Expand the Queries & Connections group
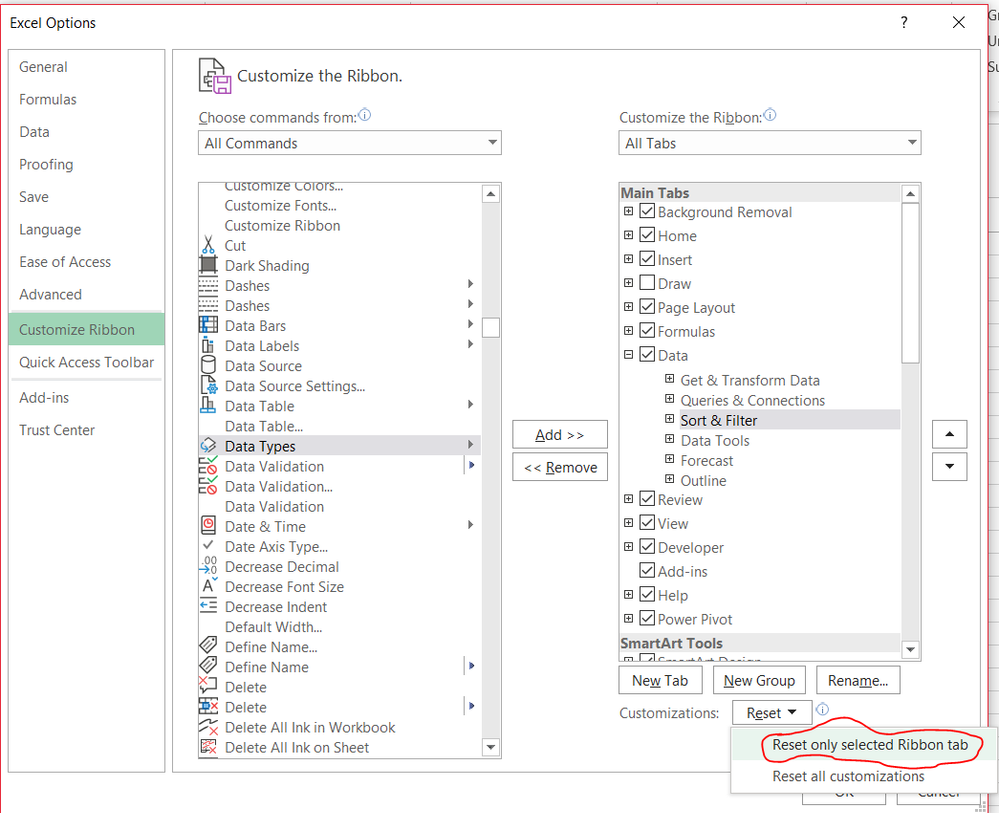The width and height of the screenshot is (999, 813). pos(670,399)
